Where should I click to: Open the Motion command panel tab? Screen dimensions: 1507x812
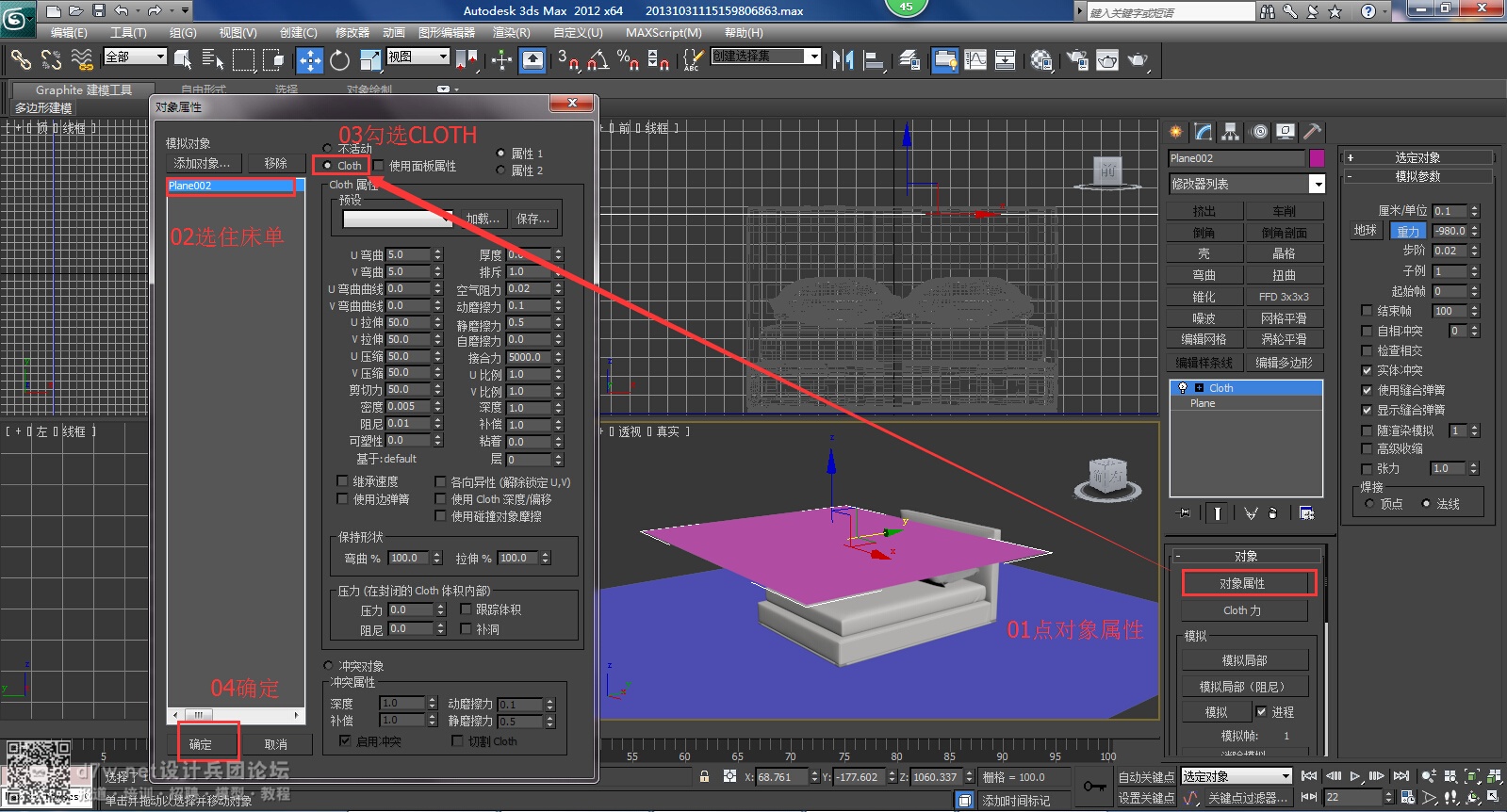pyautogui.click(x=1259, y=132)
